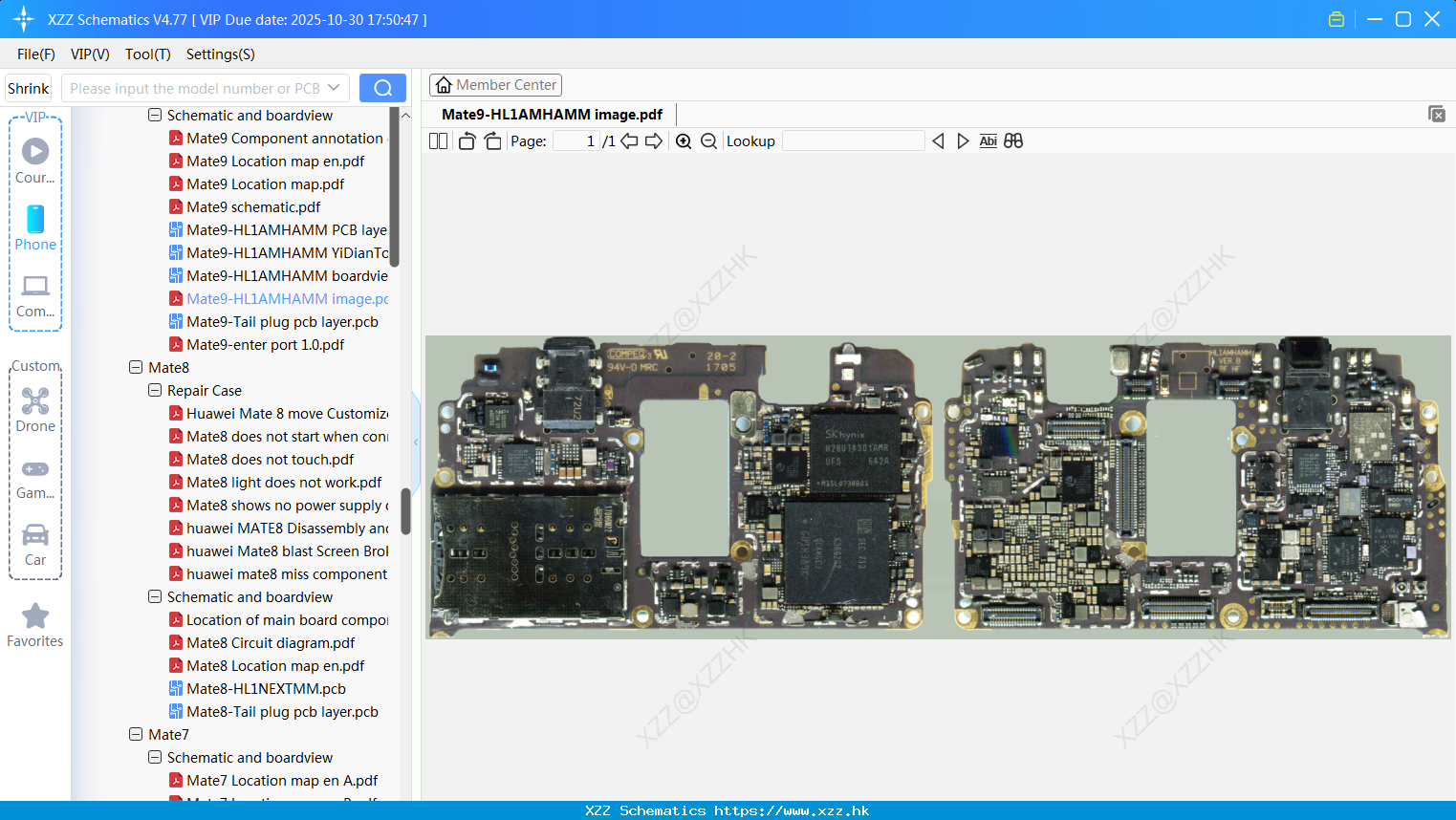Click the blue search button

[x=382, y=88]
